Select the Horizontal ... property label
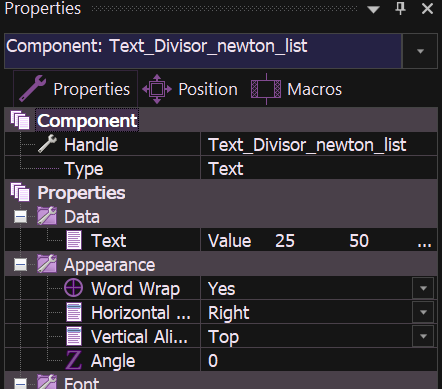The image size is (442, 389). click(x=140, y=313)
